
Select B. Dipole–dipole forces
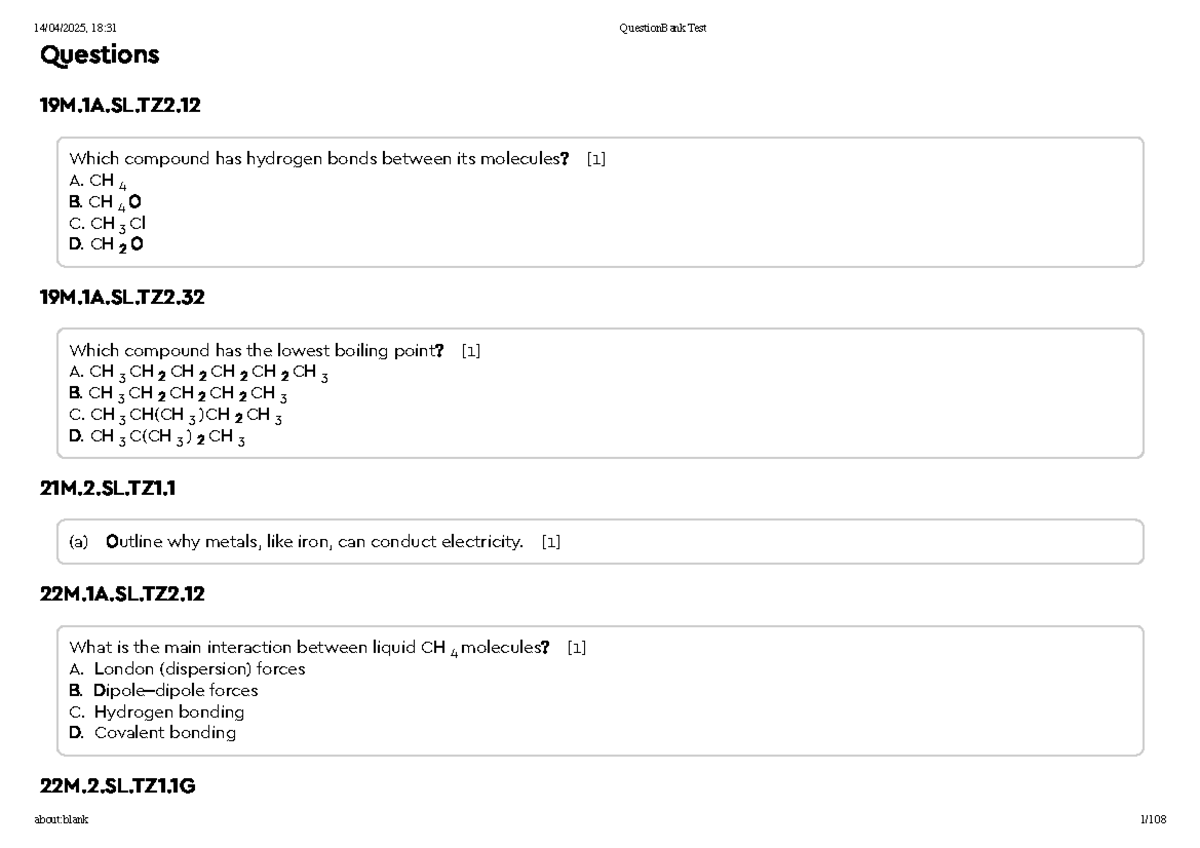coord(164,690)
